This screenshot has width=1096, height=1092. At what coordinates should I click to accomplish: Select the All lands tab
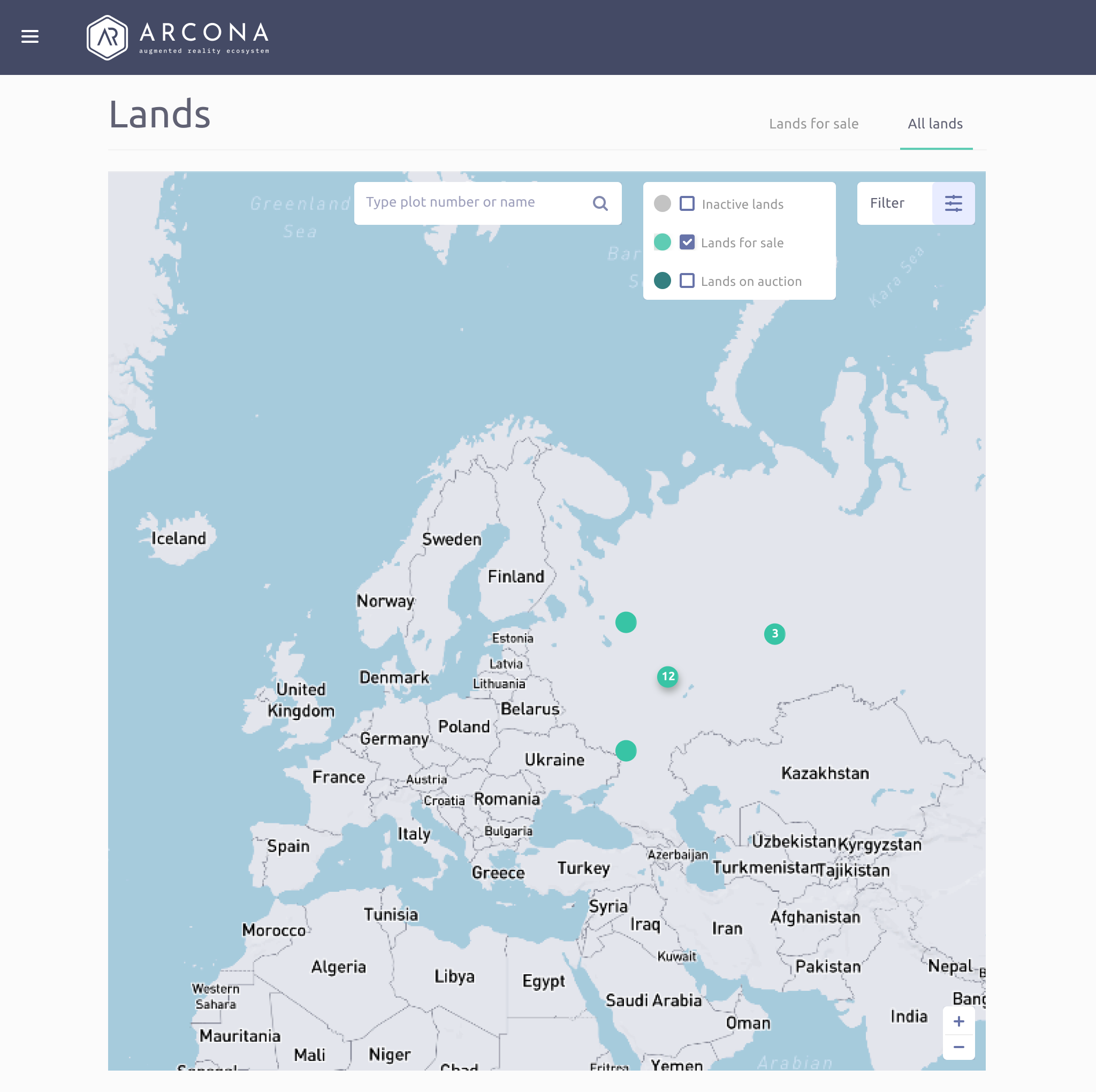pos(935,124)
